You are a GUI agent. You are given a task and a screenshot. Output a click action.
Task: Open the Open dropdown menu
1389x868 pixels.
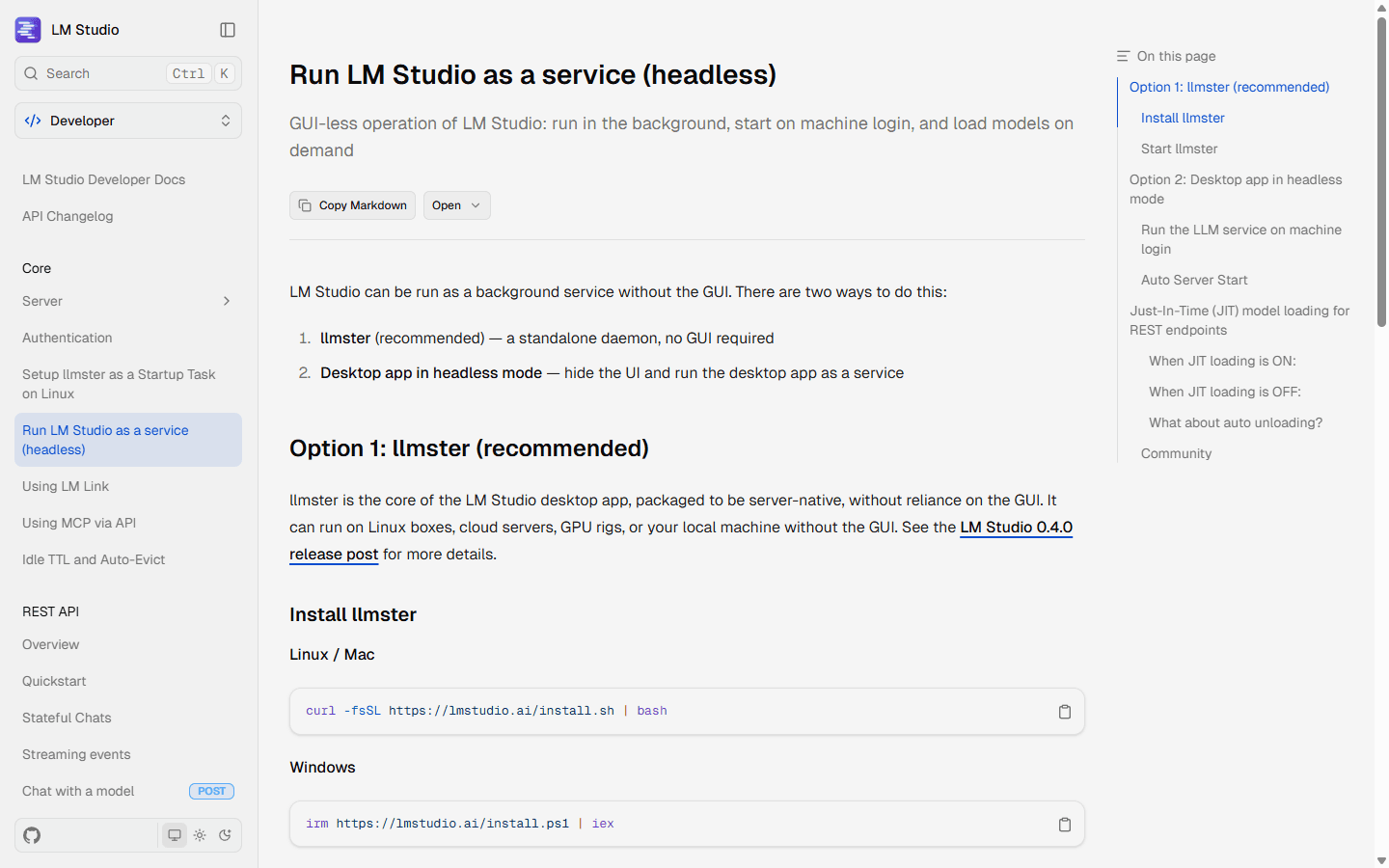(457, 205)
